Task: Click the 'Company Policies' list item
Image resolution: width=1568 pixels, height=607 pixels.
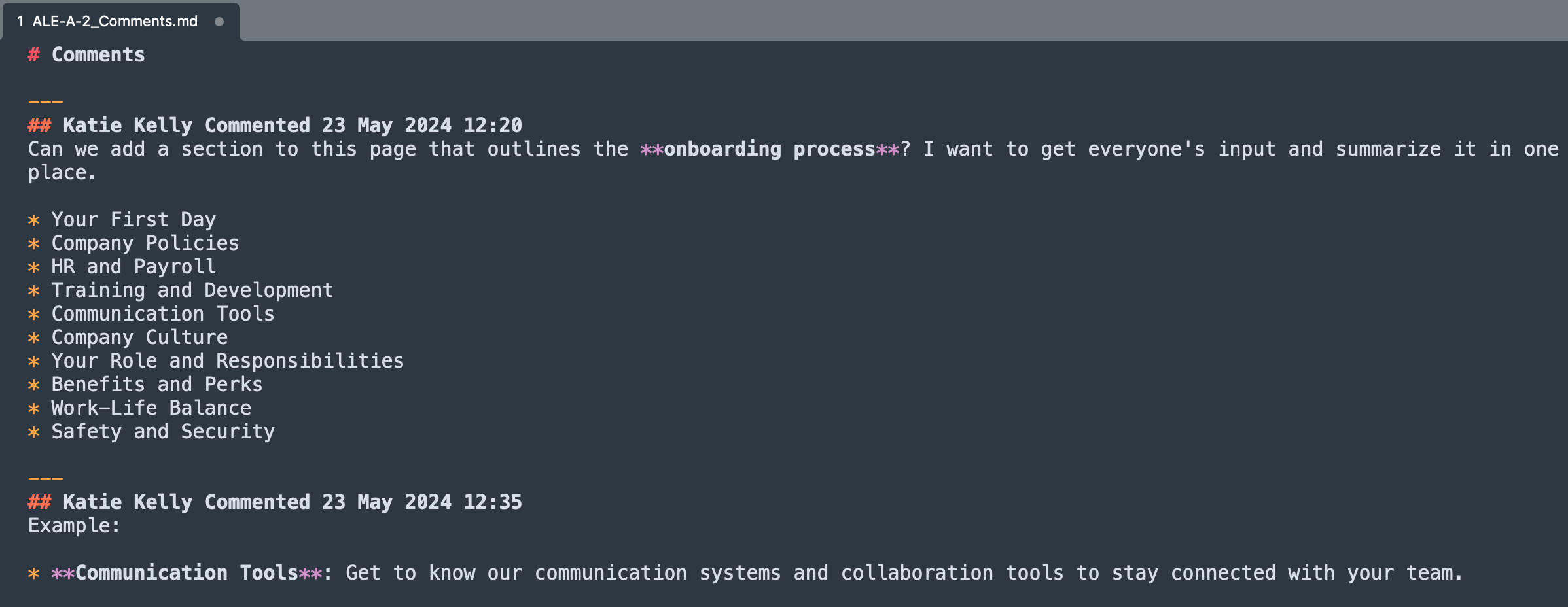Action: click(x=145, y=243)
